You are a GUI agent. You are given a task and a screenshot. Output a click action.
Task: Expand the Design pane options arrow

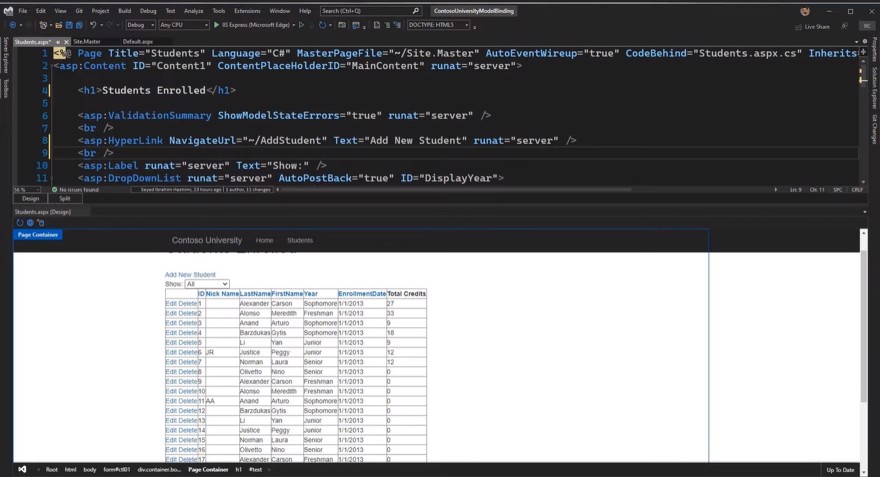point(864,212)
